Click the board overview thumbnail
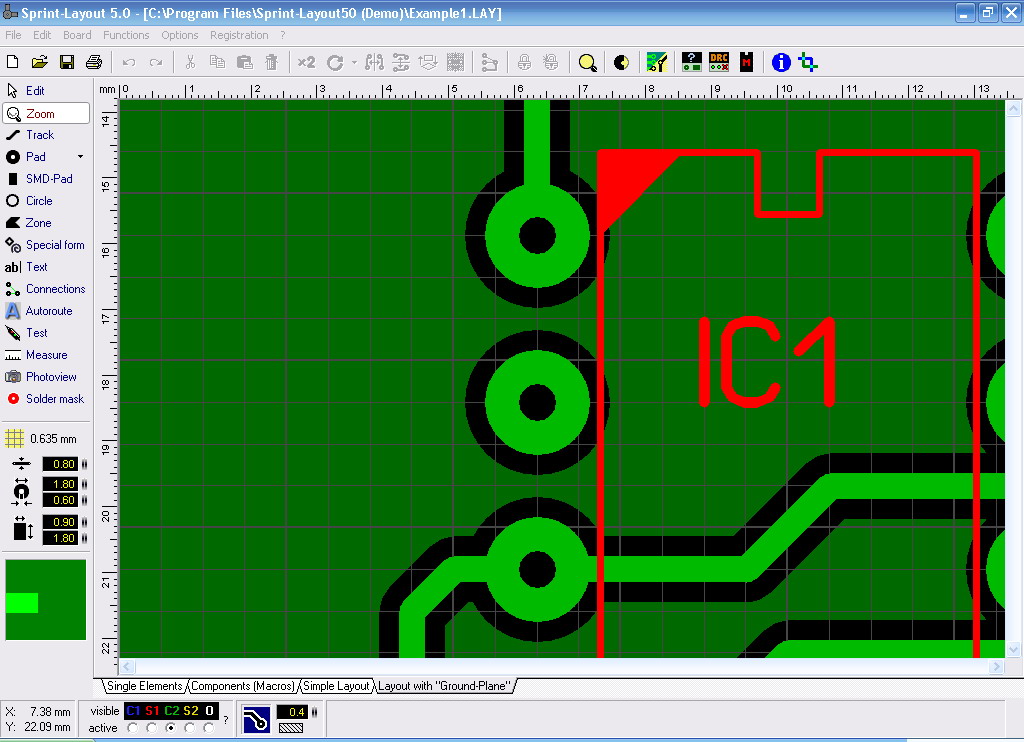This screenshot has width=1024, height=742. point(46,600)
